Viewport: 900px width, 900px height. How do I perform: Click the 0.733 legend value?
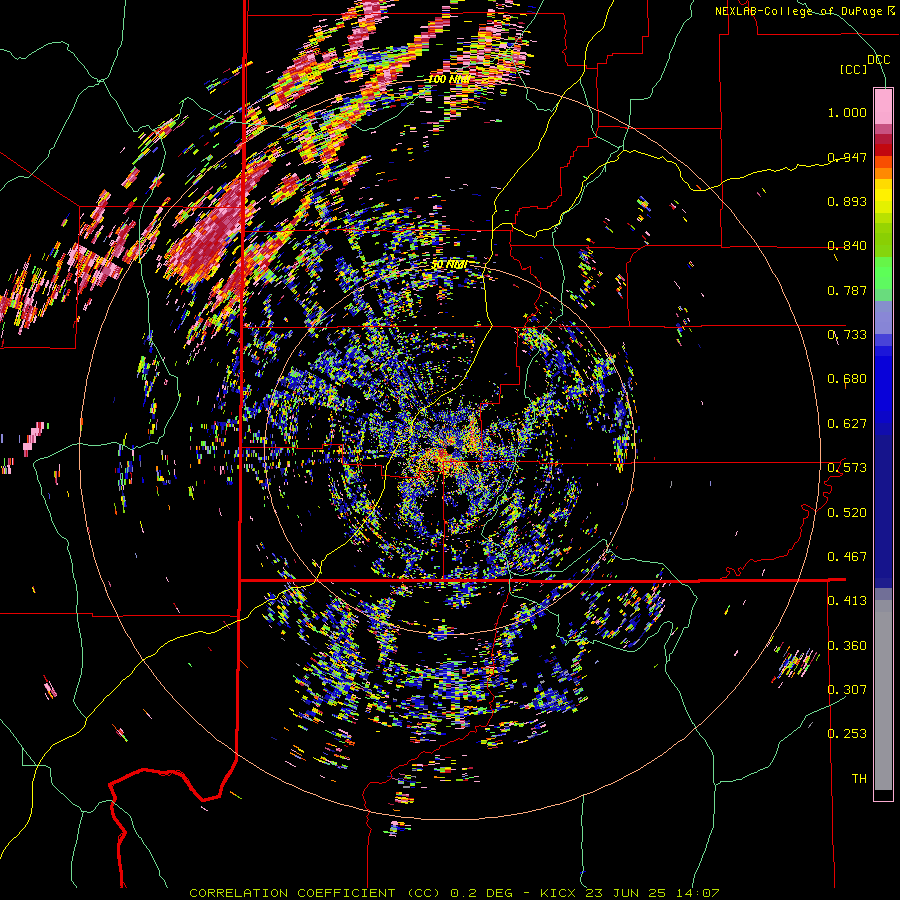click(x=847, y=335)
